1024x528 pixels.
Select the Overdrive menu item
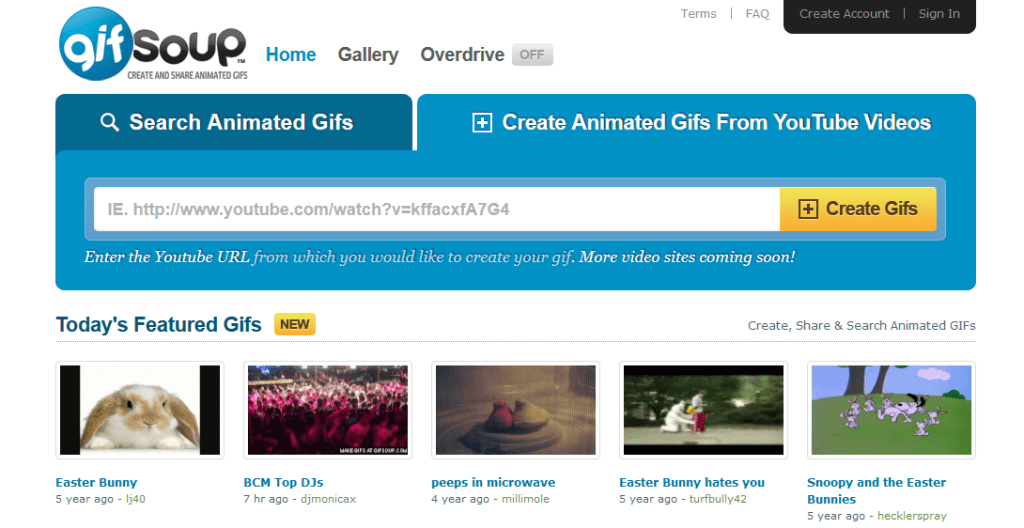462,55
